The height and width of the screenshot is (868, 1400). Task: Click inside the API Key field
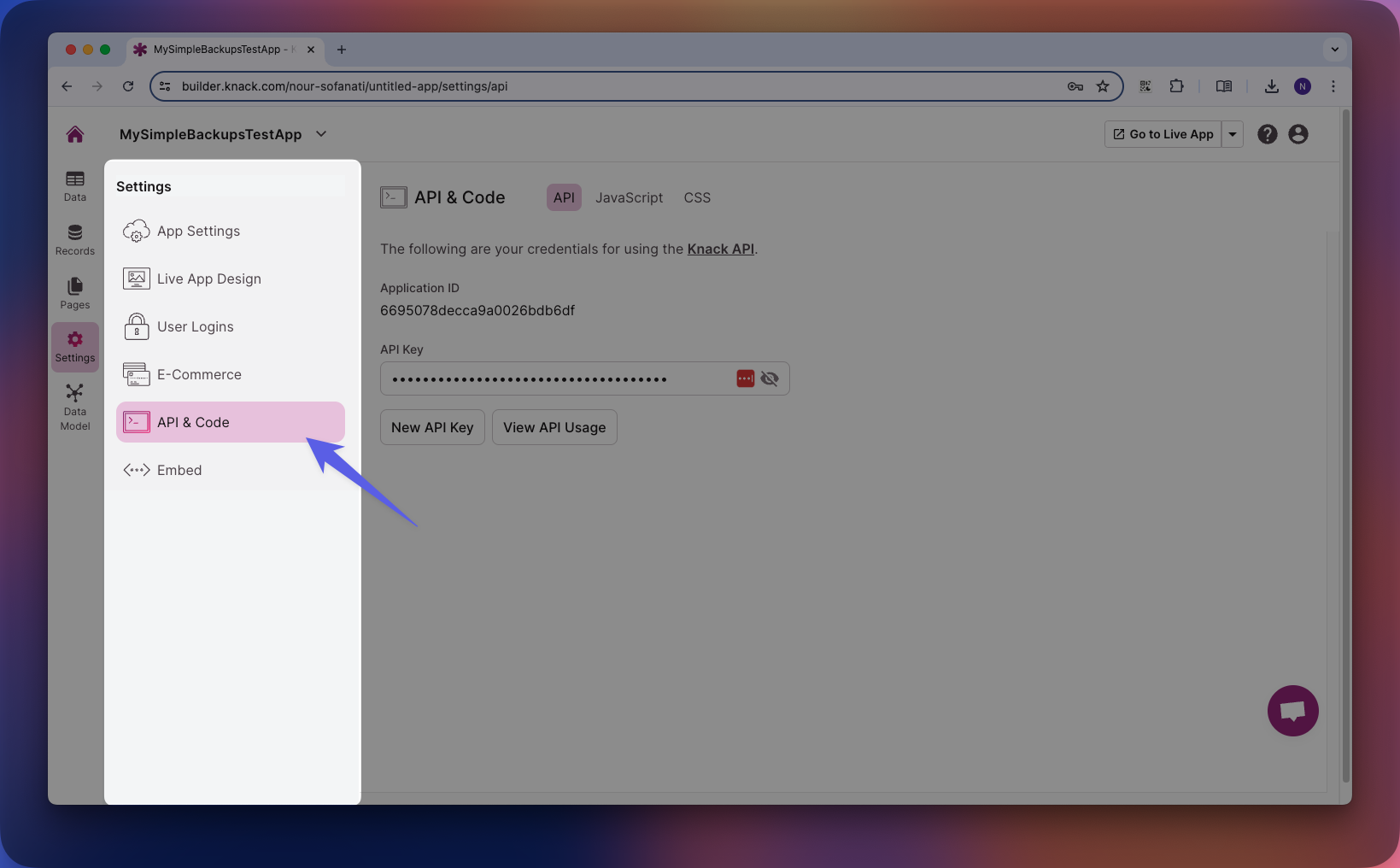(x=555, y=378)
